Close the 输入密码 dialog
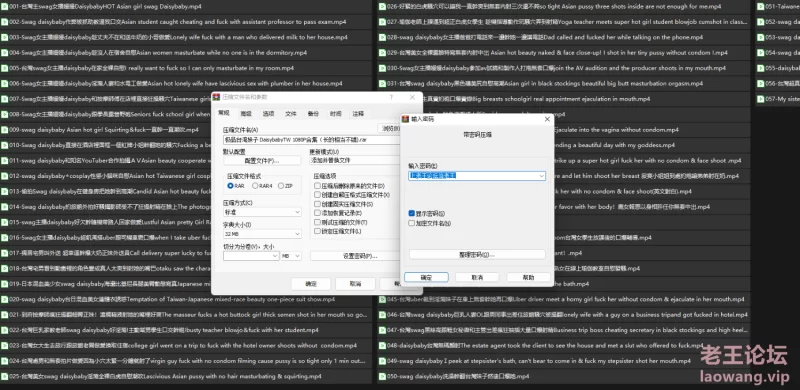Viewport: 800px width, 390px height. point(547,119)
